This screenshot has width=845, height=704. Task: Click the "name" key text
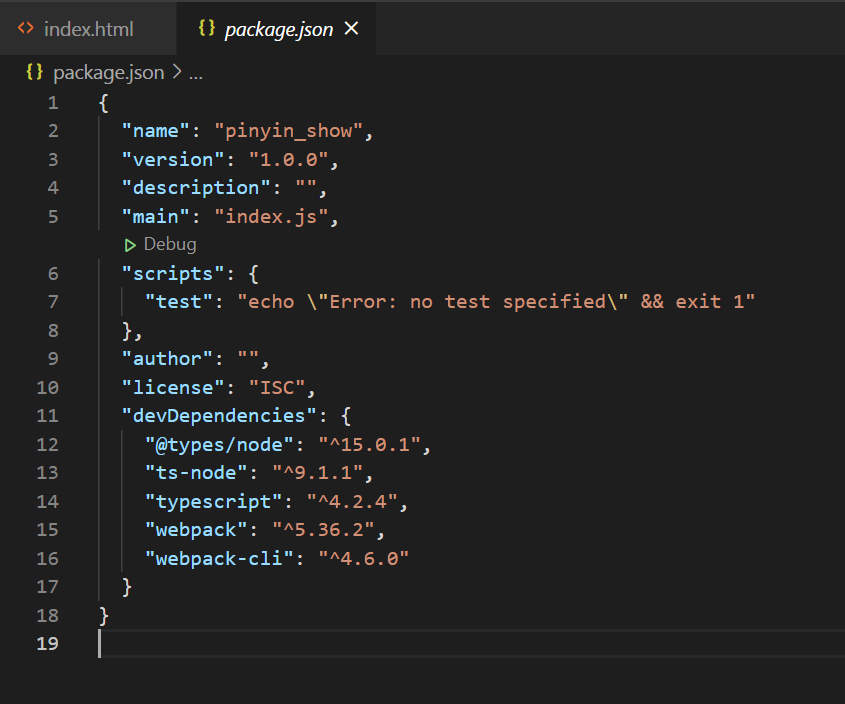156,131
